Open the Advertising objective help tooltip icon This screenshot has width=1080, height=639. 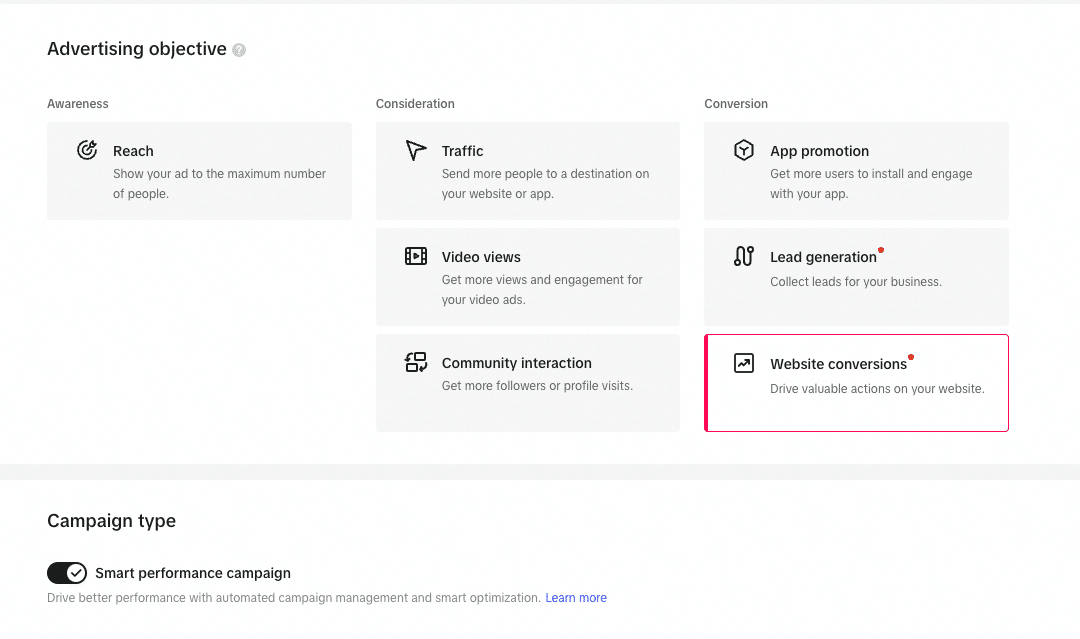tap(238, 49)
